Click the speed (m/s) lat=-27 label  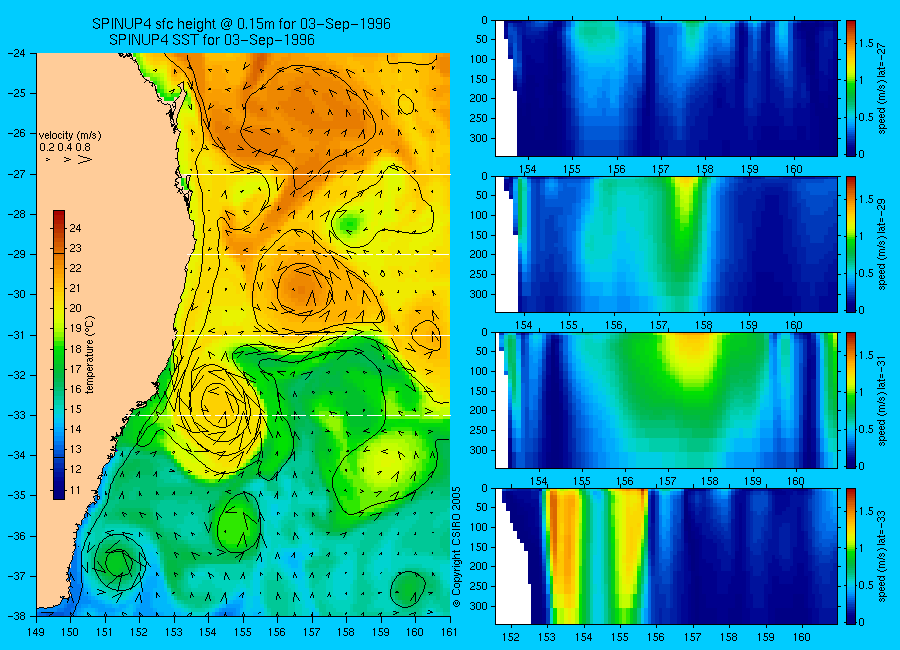click(882, 88)
